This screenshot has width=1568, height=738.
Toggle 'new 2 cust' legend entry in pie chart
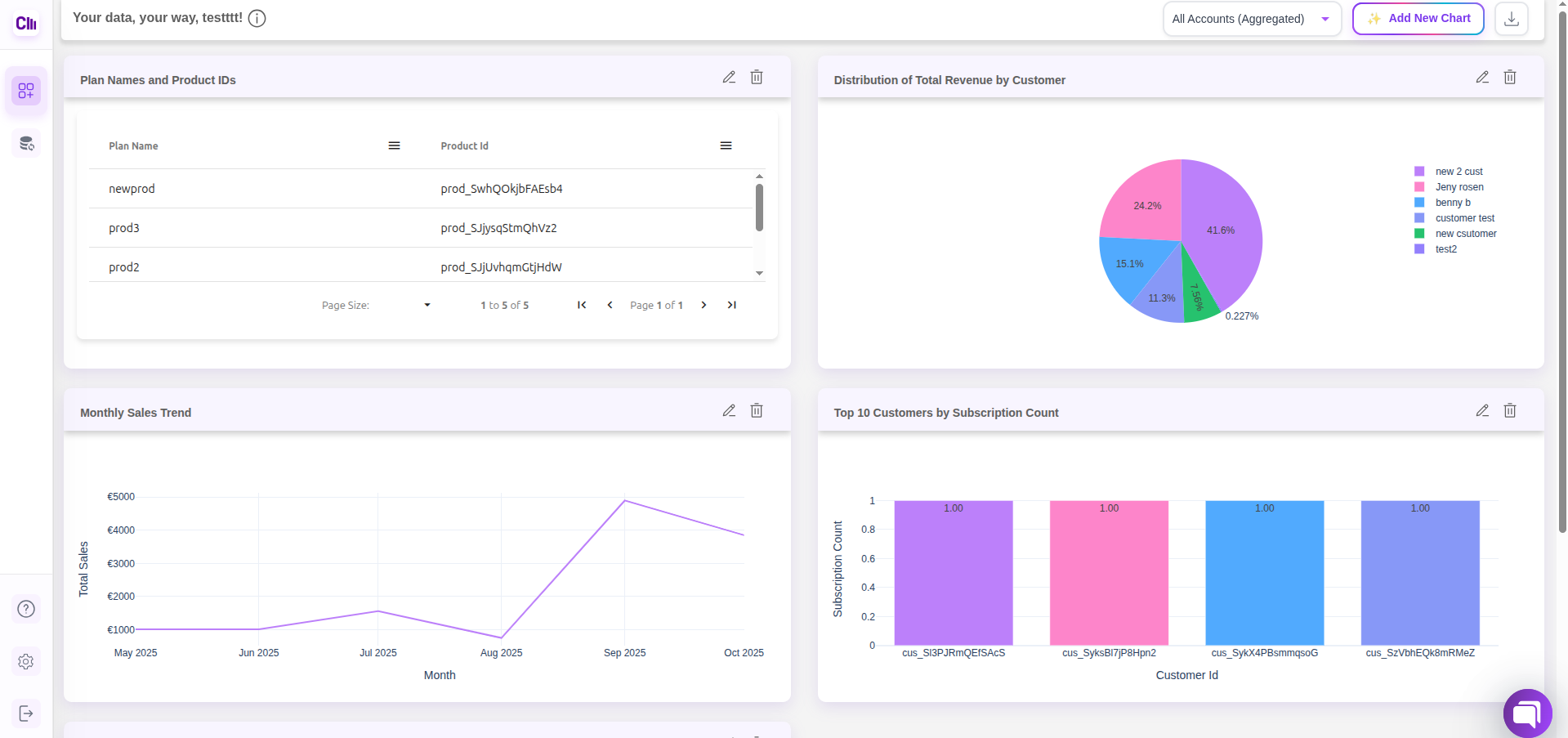[x=1458, y=172]
